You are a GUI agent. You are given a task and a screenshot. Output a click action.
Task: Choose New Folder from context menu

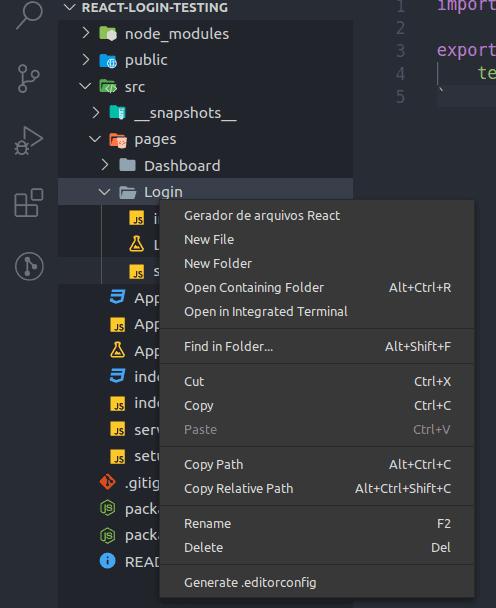click(316, 264)
